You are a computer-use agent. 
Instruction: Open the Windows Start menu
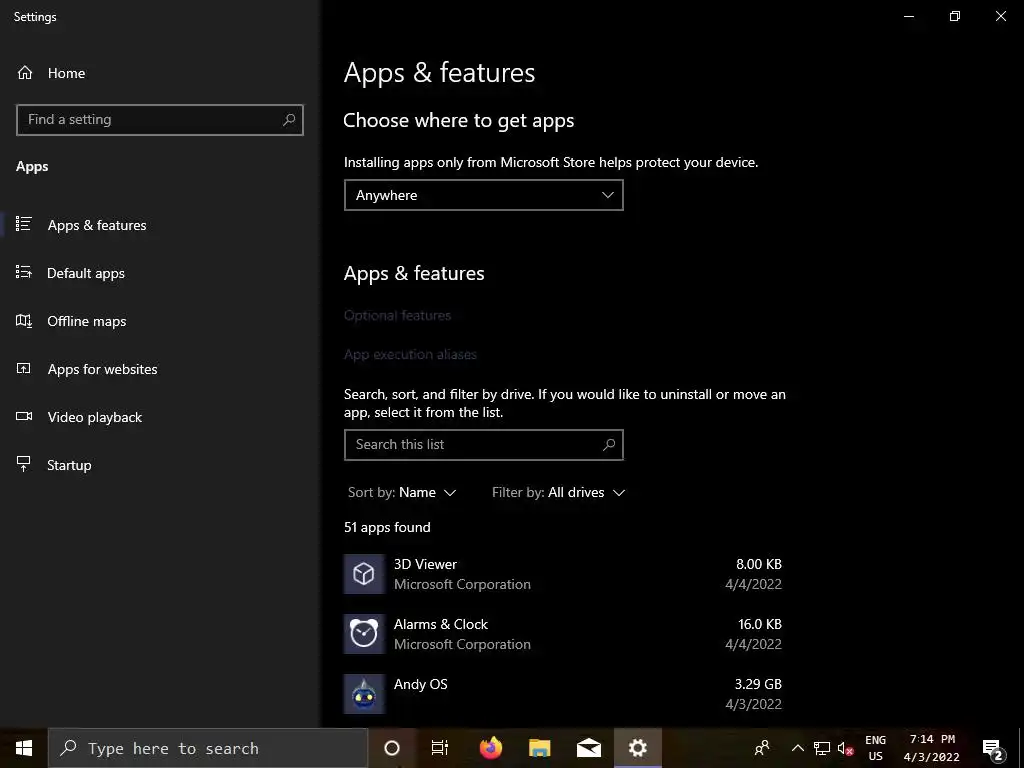coord(24,748)
